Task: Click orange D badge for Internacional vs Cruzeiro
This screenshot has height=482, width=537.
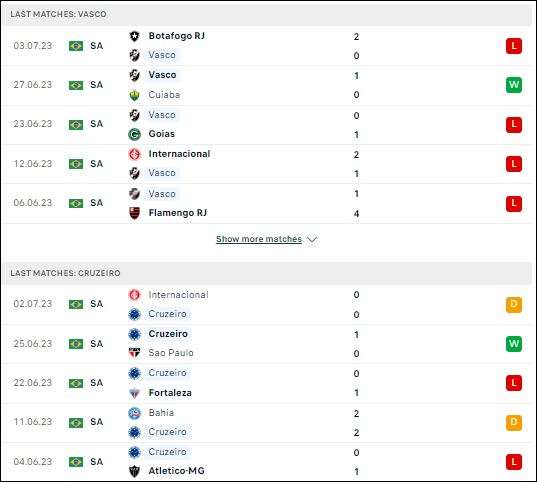Action: pos(514,304)
